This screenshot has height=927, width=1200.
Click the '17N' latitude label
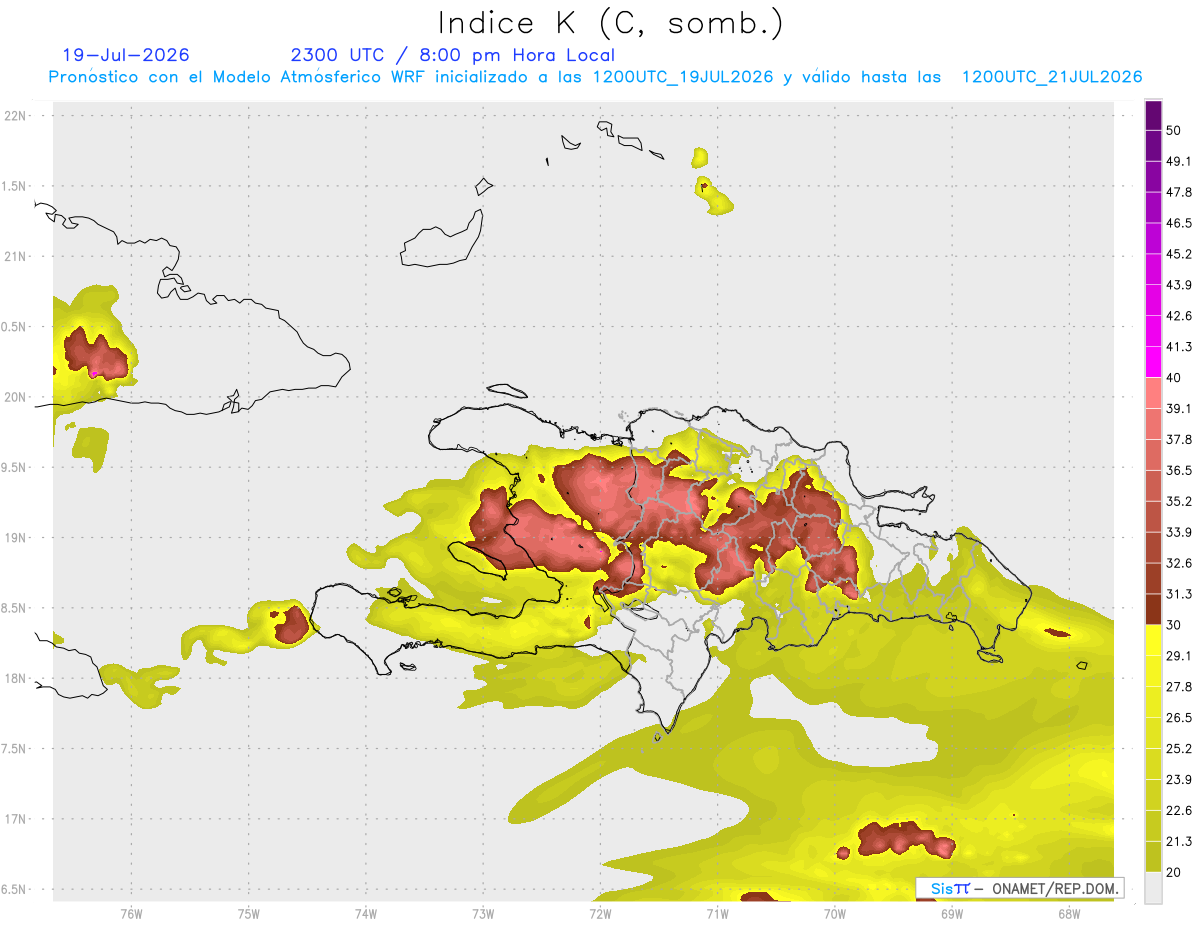[x=15, y=819]
